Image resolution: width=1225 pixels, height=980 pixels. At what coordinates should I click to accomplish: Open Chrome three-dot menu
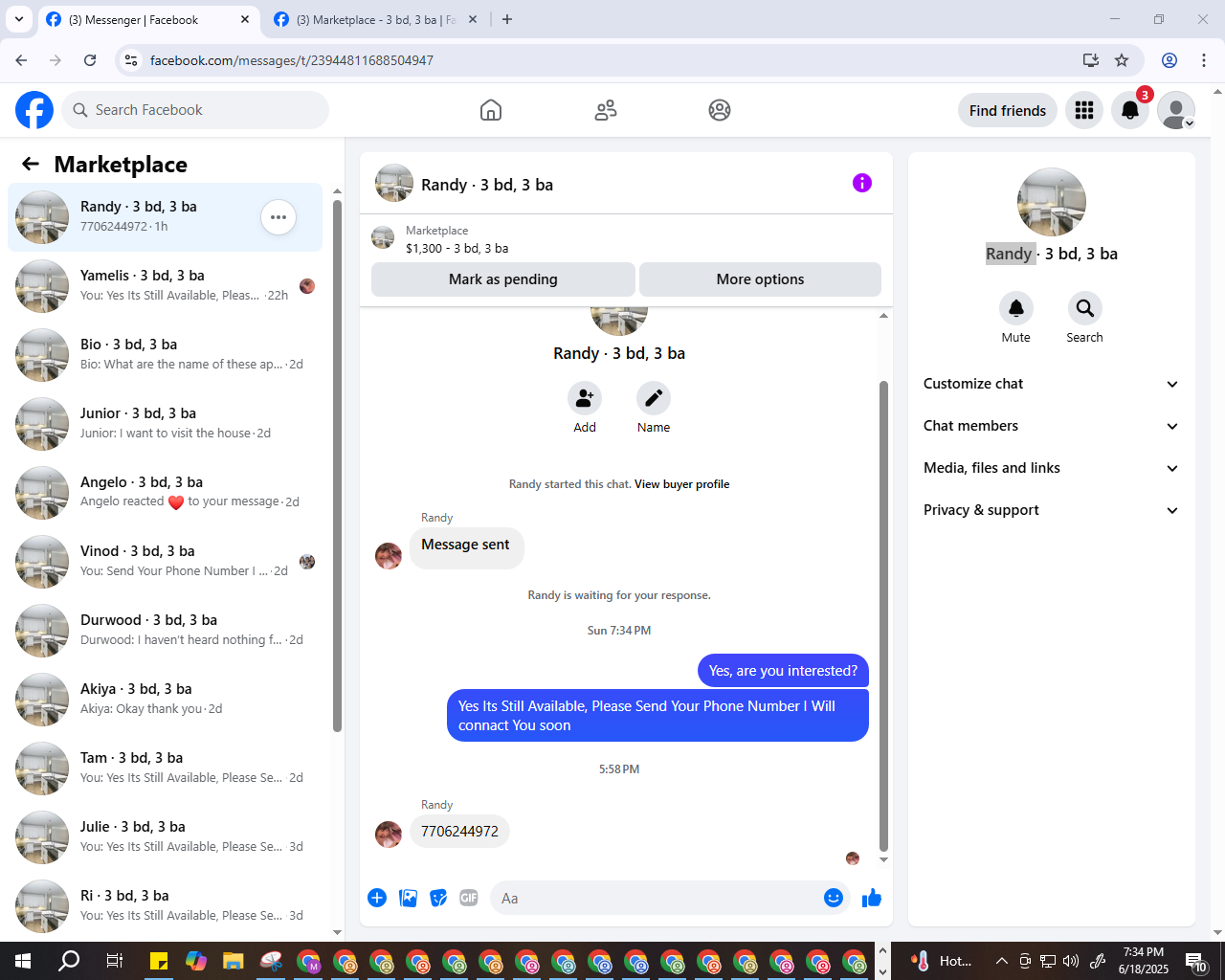pyautogui.click(x=1204, y=60)
